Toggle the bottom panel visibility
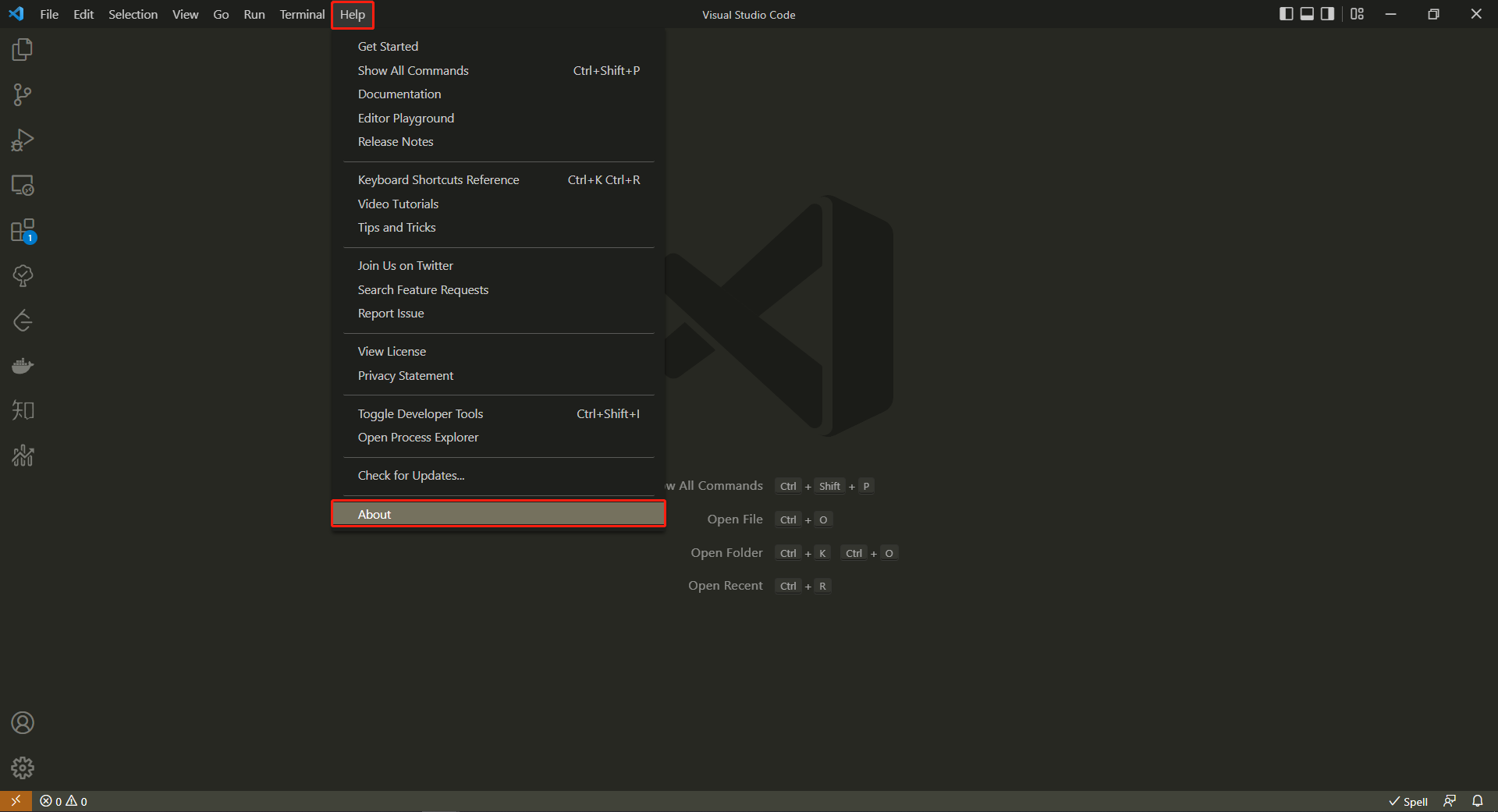Screen dimensions: 1498x812 coord(1306,14)
